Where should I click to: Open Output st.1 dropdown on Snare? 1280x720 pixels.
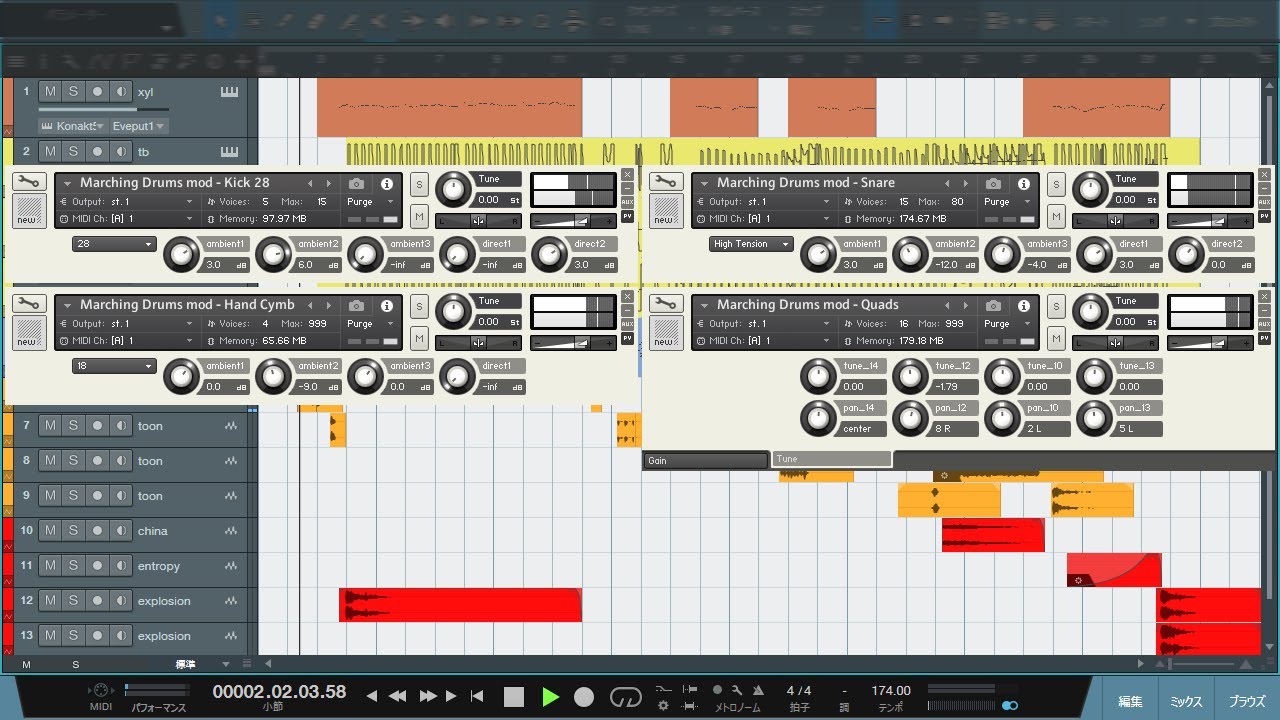[764, 201]
